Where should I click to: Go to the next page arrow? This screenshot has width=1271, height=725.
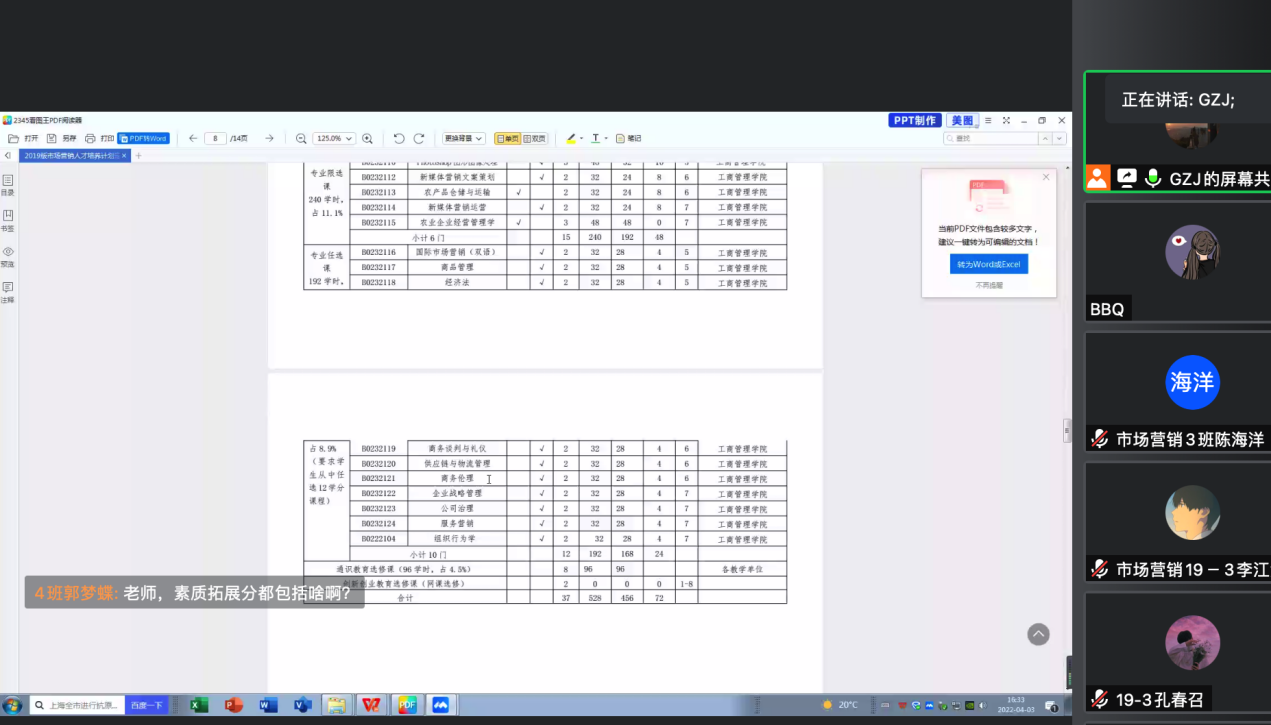[x=269, y=138]
